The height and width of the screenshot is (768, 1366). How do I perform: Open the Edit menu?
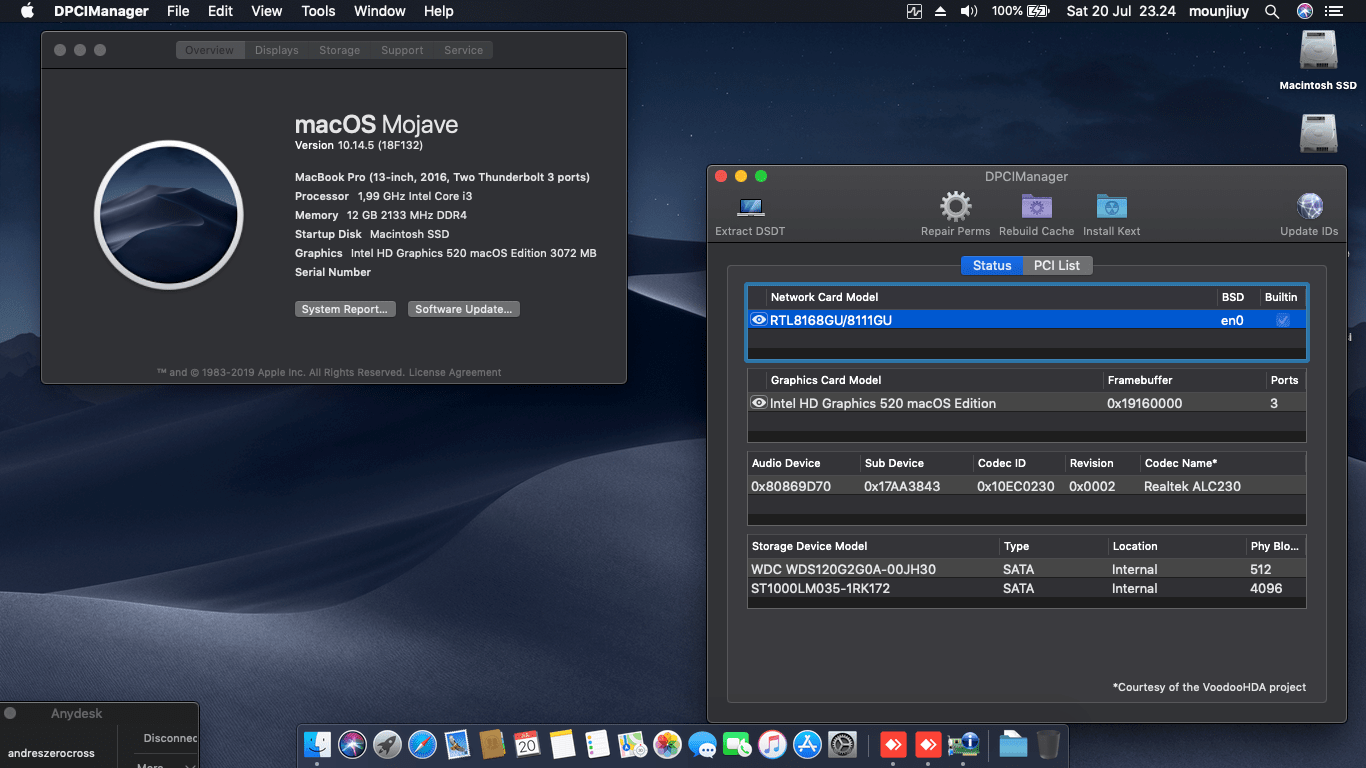220,11
